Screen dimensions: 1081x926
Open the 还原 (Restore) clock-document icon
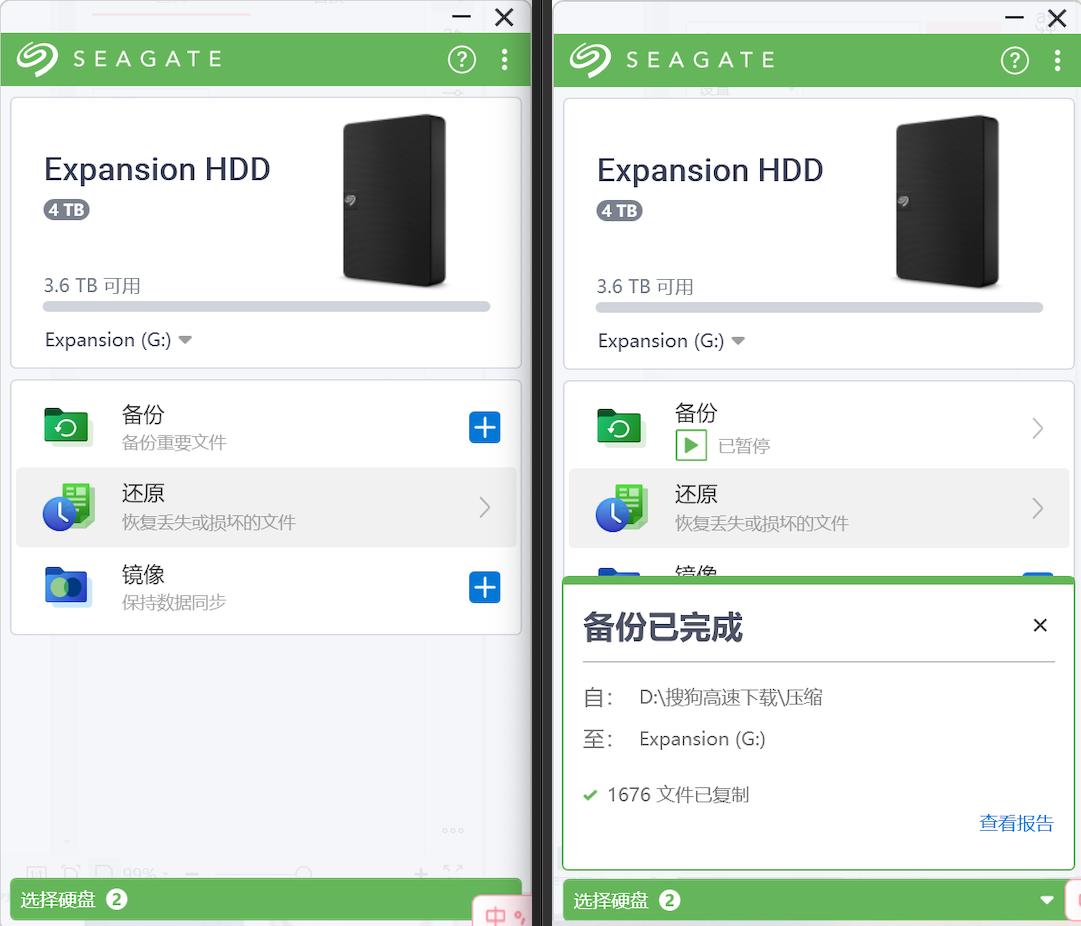pyautogui.click(x=67, y=507)
